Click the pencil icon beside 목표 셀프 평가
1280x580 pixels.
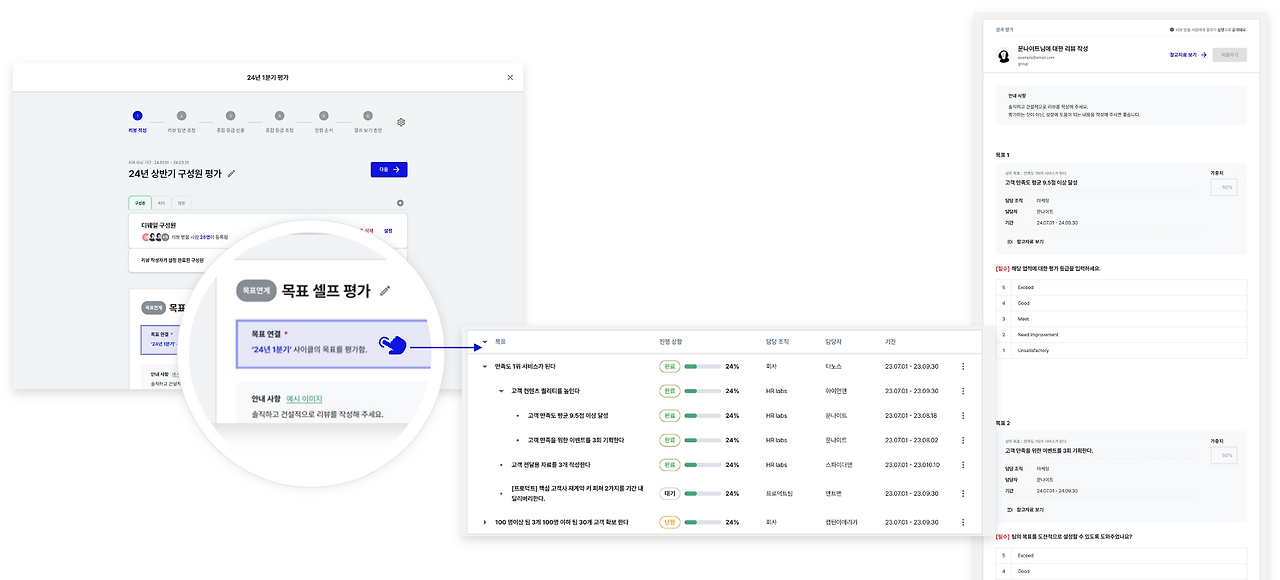point(386,291)
